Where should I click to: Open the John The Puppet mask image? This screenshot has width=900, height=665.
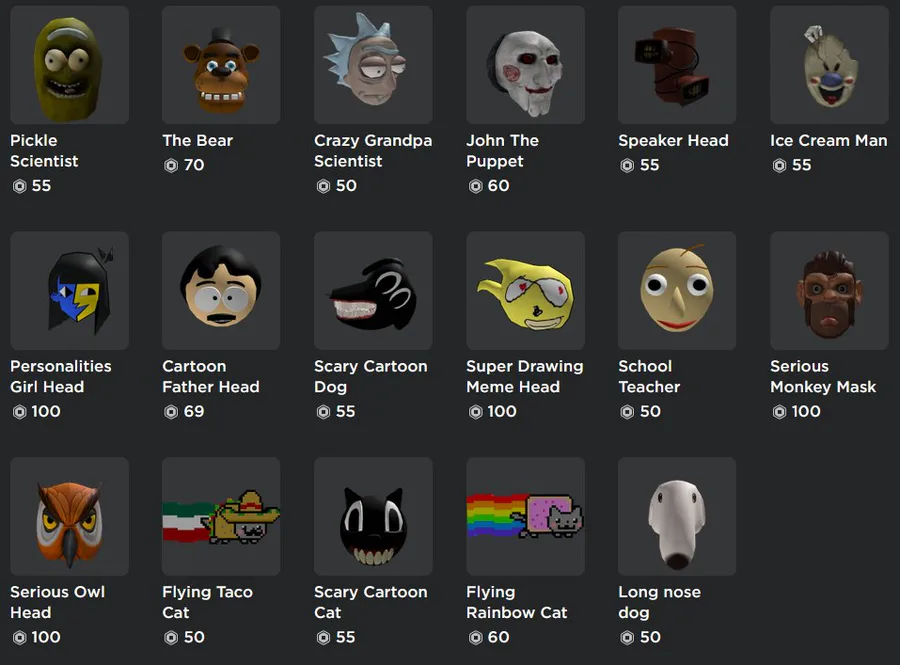(x=525, y=65)
